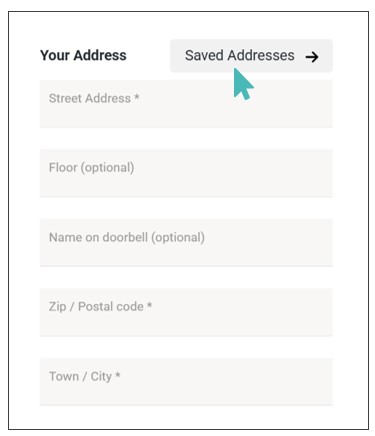The height and width of the screenshot is (436, 375).
Task: Click the right arrow icon beside Saved Addresses
Action: (x=312, y=57)
